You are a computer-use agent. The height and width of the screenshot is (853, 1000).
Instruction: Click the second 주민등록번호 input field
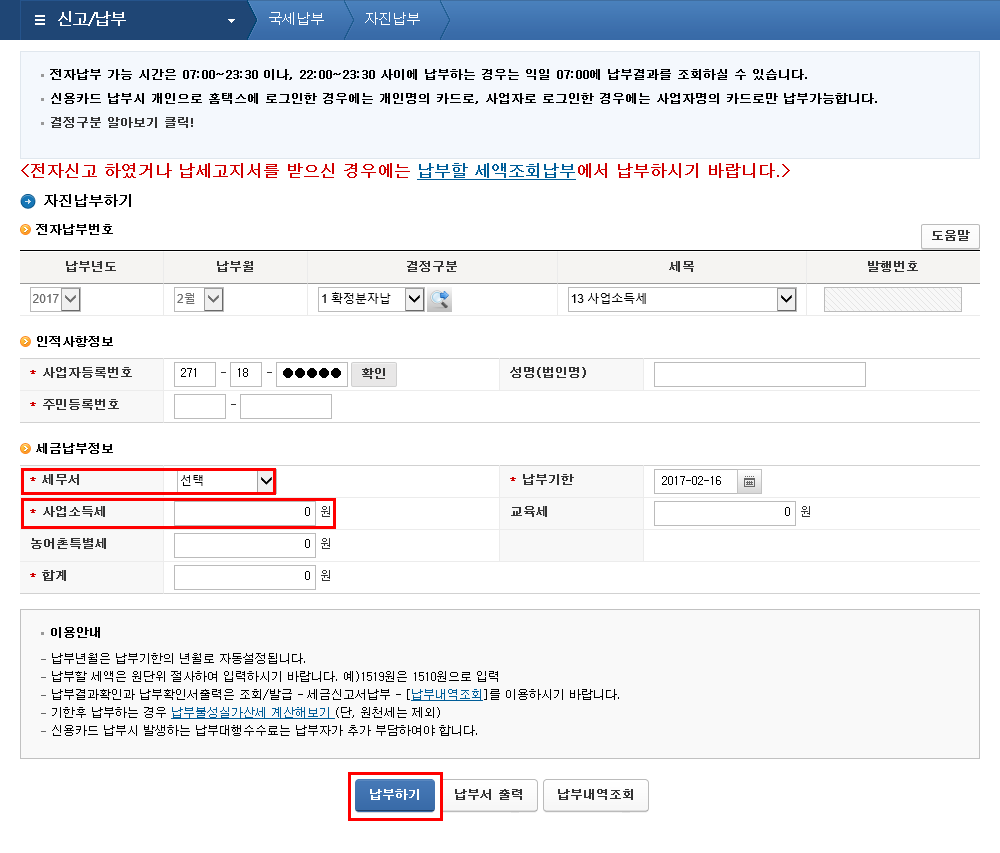coord(286,406)
